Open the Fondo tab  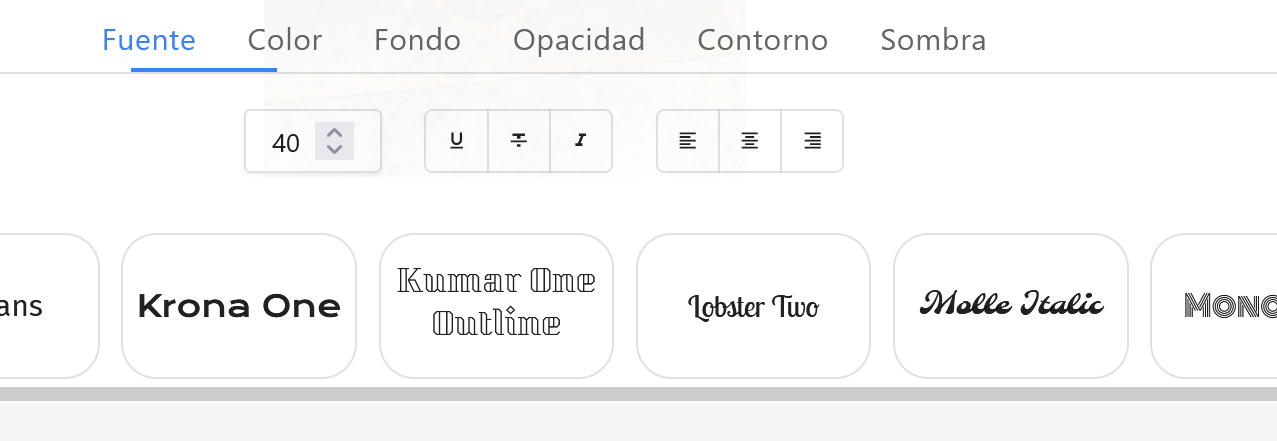coord(417,40)
